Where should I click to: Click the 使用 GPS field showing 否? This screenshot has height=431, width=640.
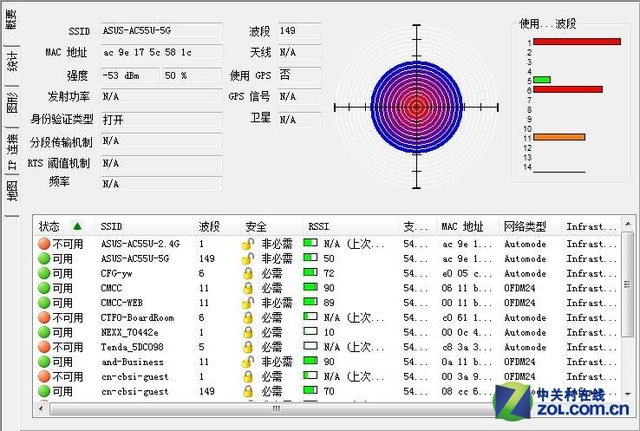(x=300, y=76)
